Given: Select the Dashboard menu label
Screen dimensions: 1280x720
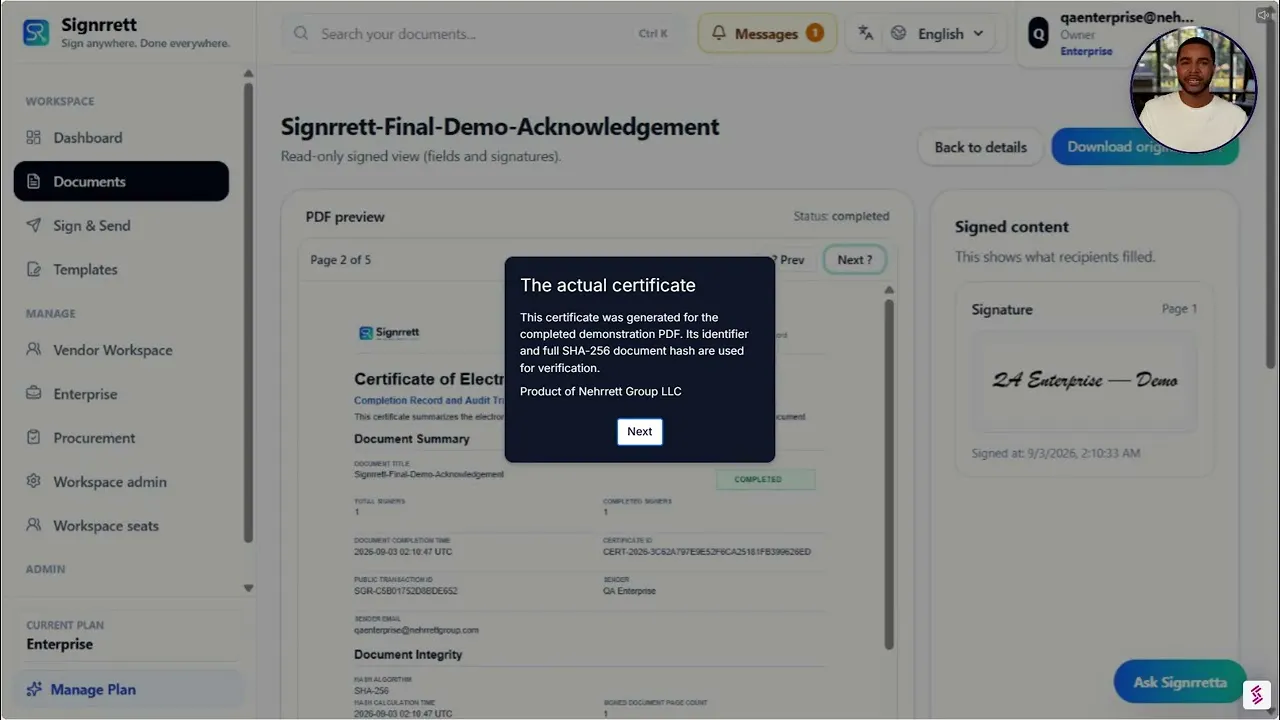Looking at the screenshot, I should pos(88,138).
